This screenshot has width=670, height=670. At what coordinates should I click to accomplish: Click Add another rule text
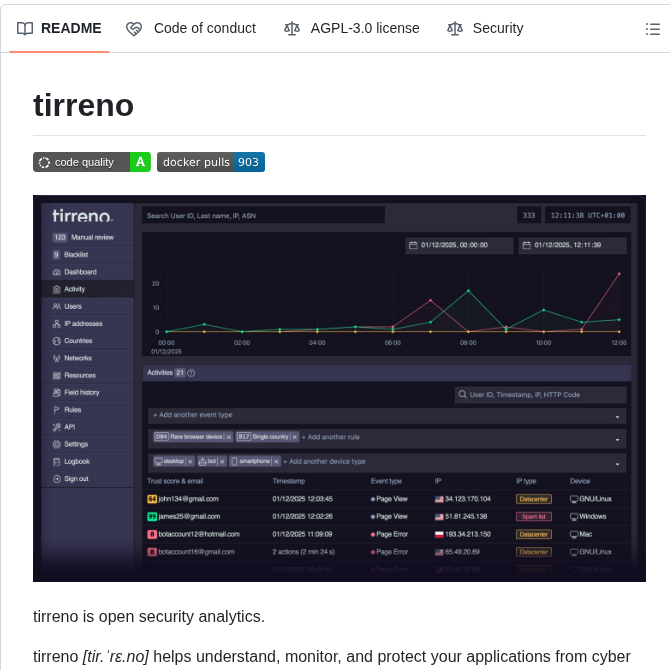click(x=331, y=437)
